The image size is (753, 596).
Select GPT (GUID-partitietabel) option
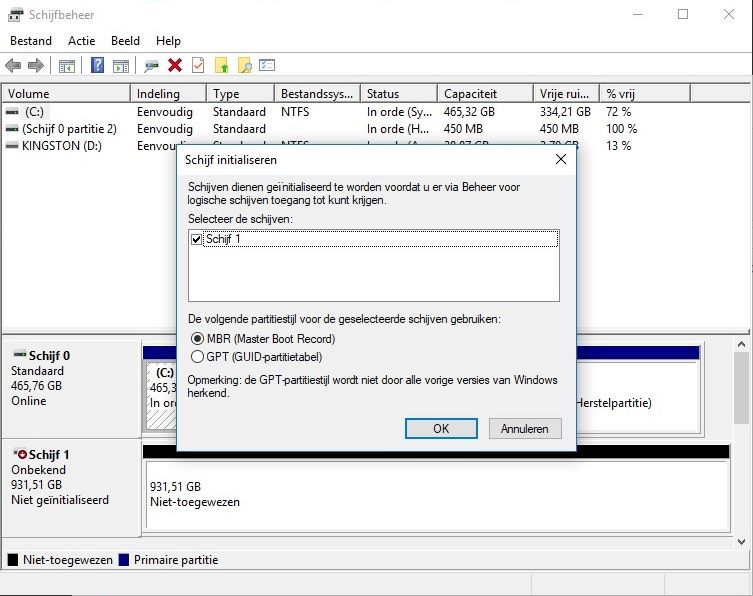click(x=197, y=357)
